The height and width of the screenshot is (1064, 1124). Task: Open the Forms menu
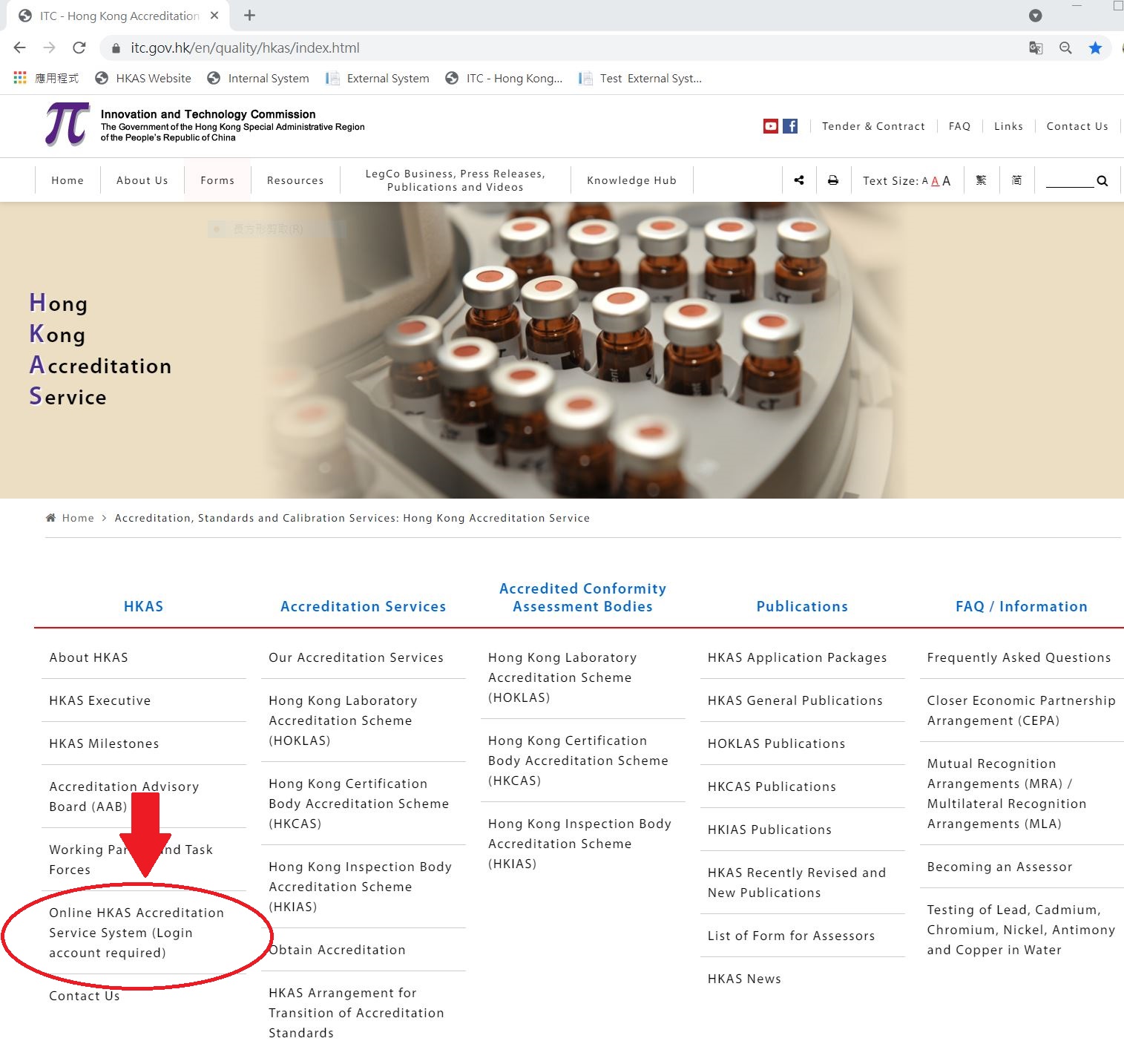click(x=217, y=180)
